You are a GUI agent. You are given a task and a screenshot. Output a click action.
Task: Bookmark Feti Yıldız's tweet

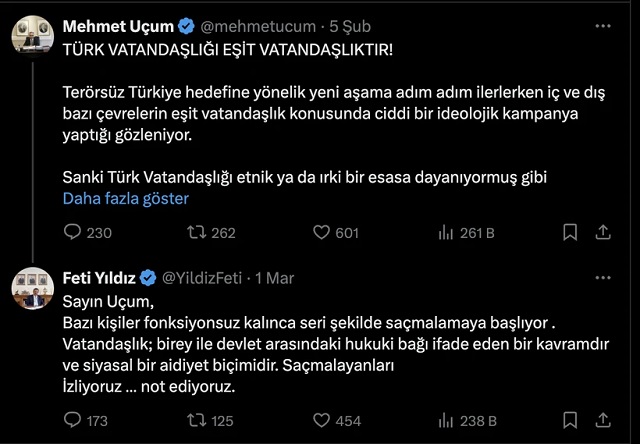[570, 421]
